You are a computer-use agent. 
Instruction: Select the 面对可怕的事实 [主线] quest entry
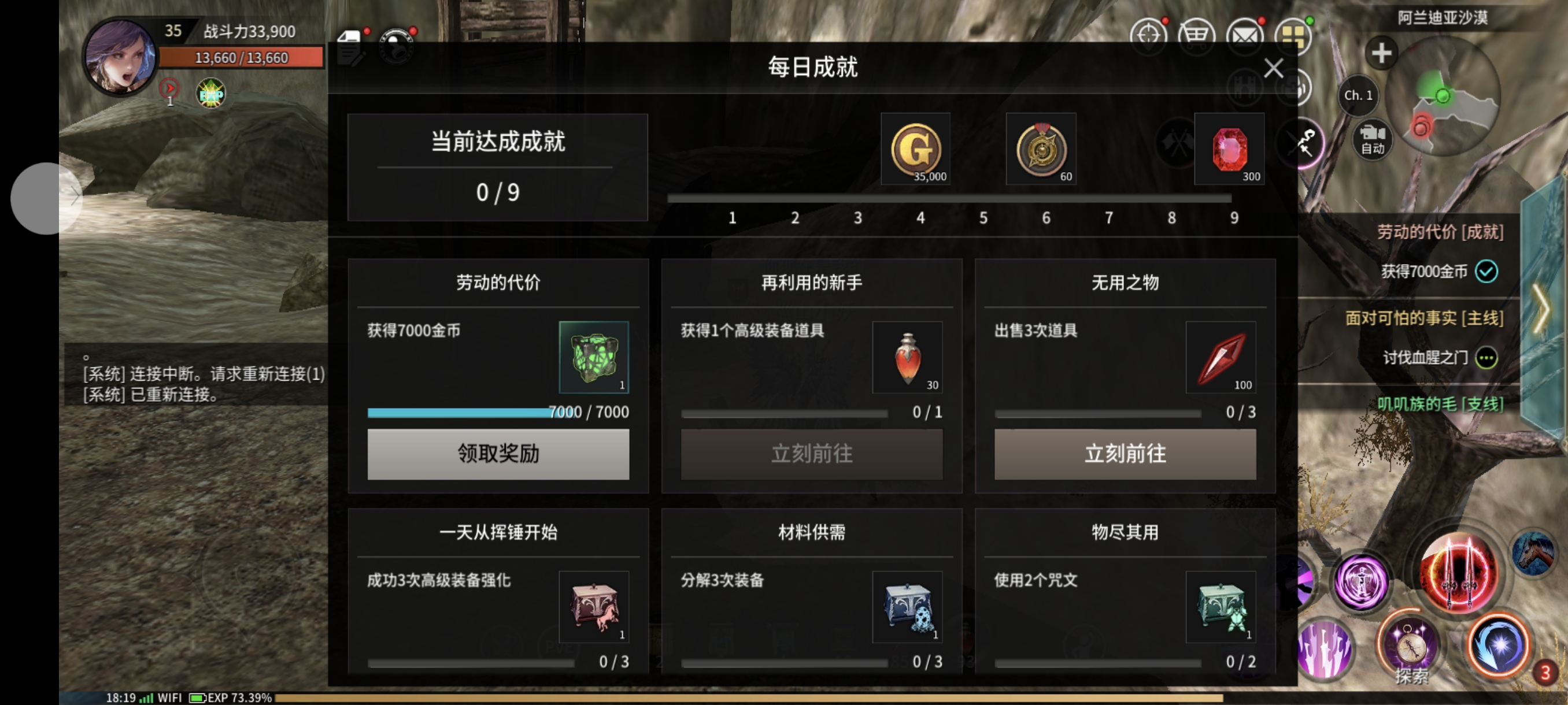[1423, 317]
